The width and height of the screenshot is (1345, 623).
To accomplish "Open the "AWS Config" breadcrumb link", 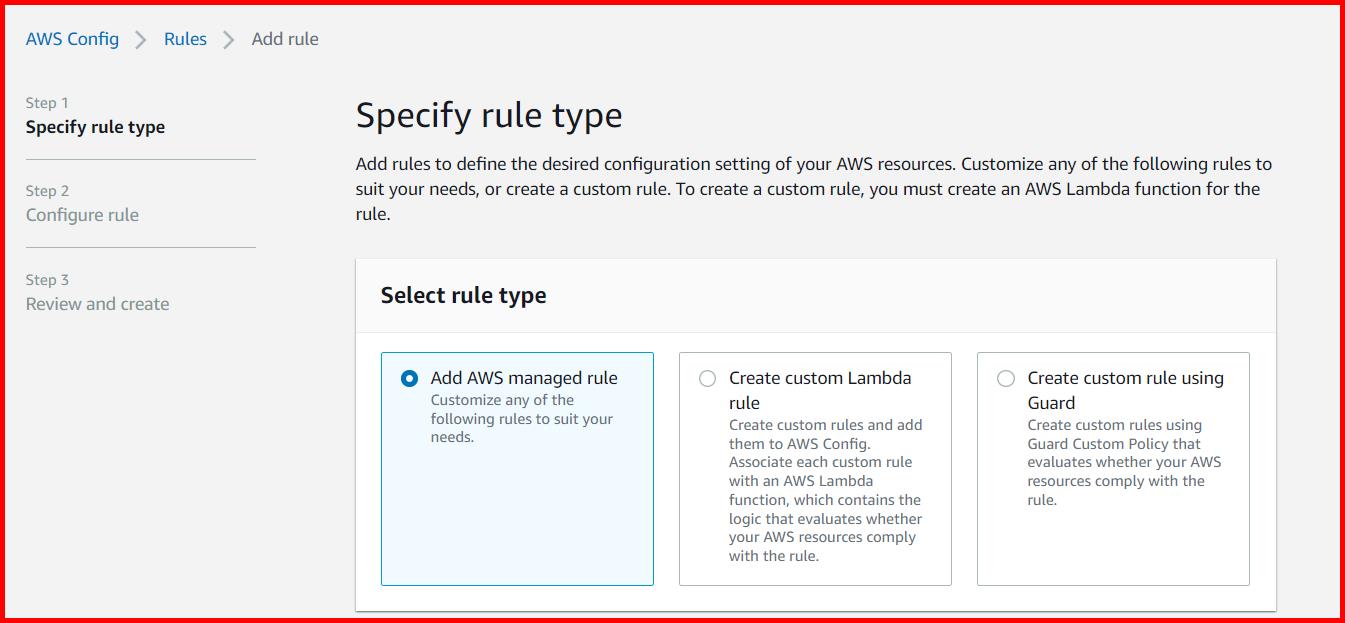I will point(71,39).
